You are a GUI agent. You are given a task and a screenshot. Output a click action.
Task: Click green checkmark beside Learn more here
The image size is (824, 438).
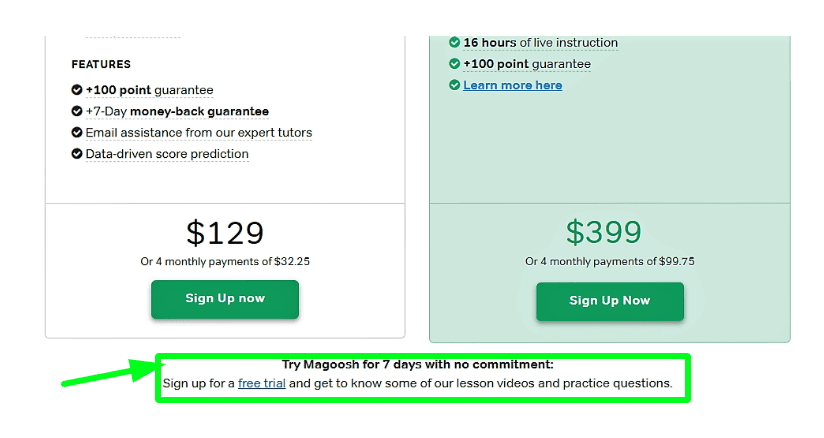click(454, 86)
